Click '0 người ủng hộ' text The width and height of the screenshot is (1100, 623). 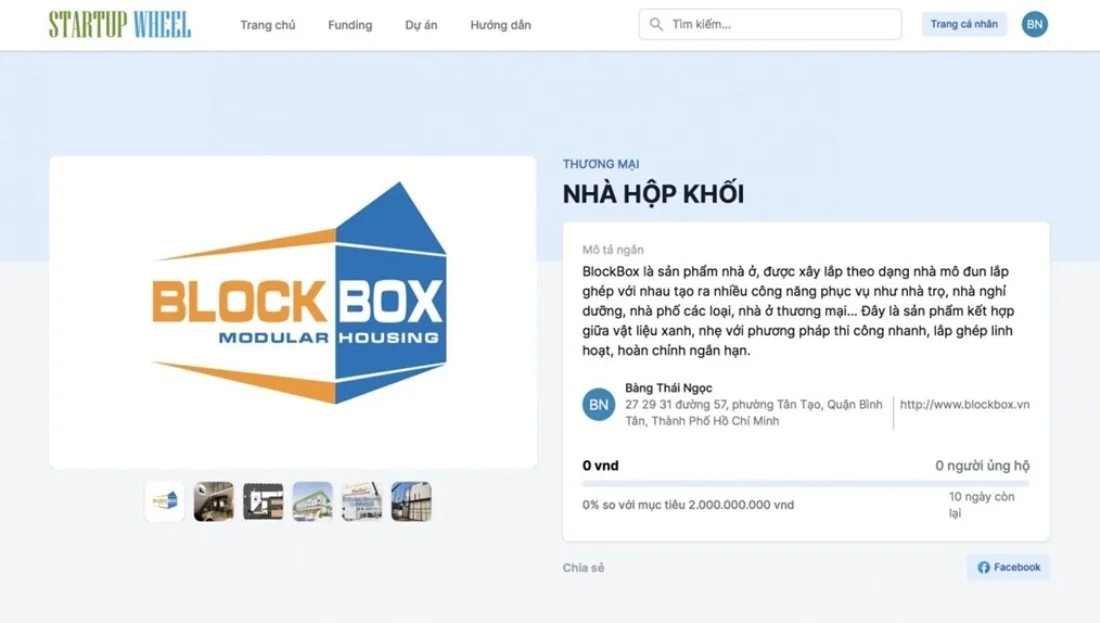982,466
